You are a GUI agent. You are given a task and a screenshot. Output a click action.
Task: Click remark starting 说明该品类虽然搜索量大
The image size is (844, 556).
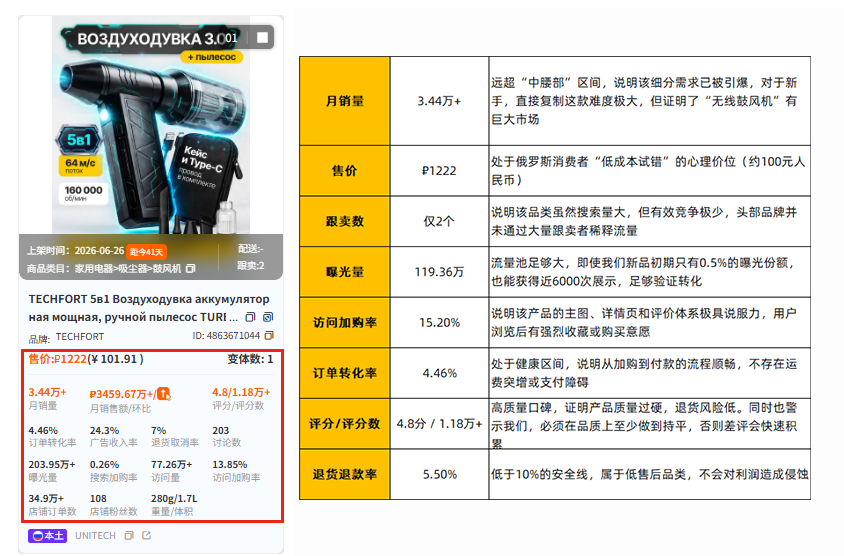(x=644, y=221)
